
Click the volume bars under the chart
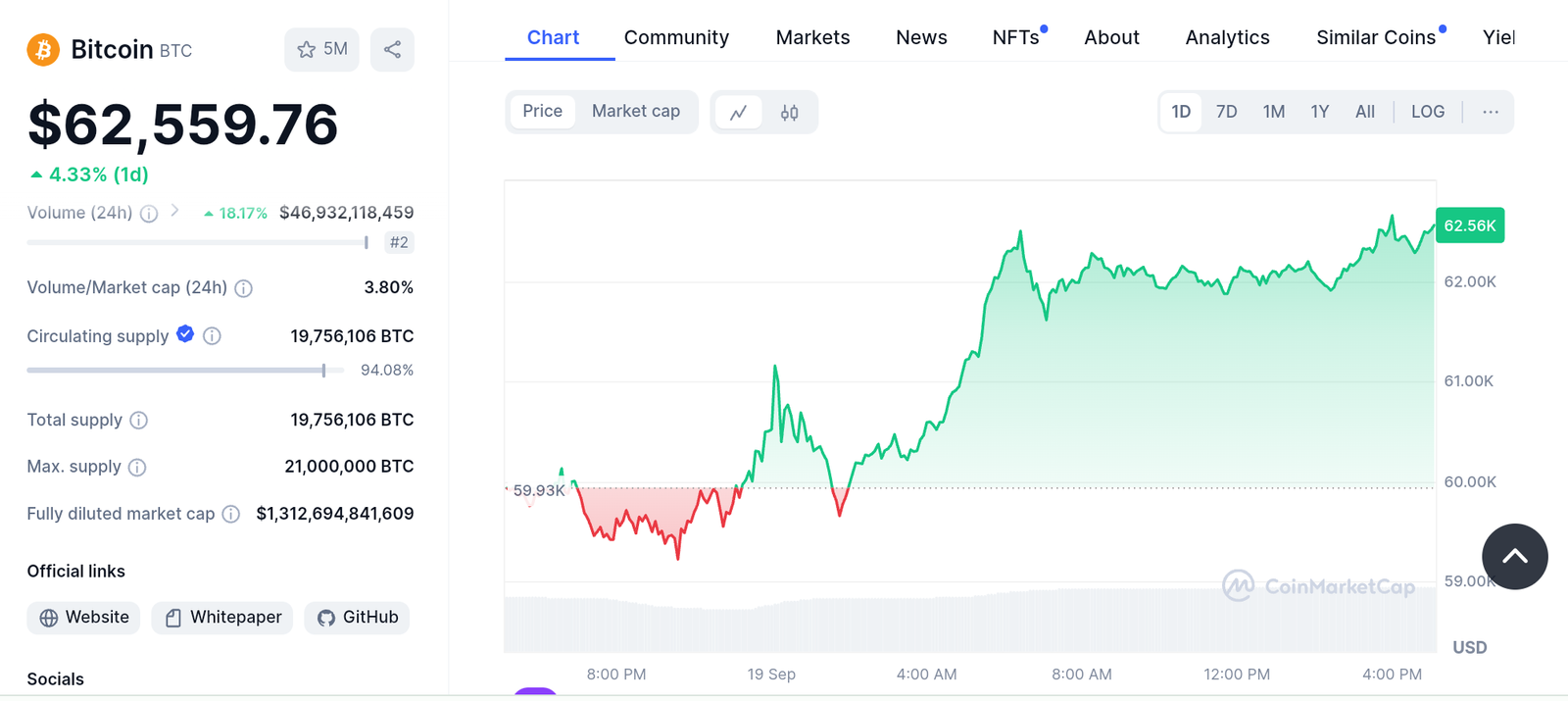tap(970, 621)
